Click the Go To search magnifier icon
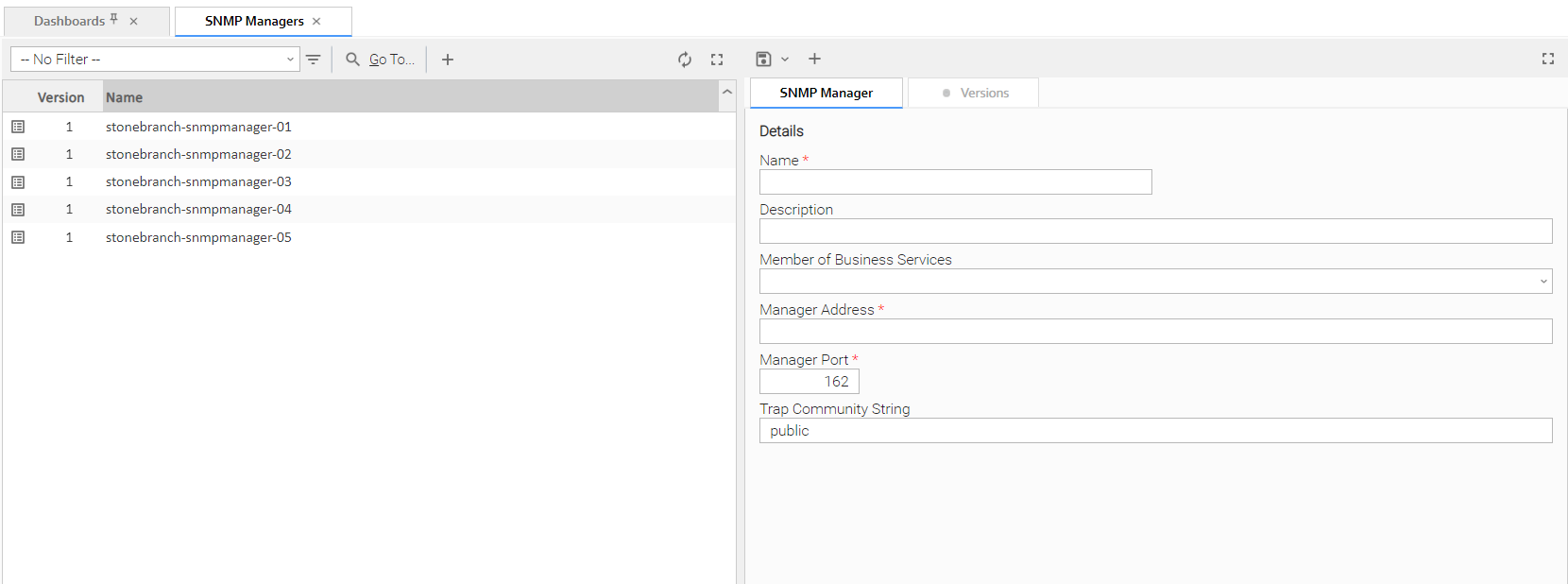 352,60
